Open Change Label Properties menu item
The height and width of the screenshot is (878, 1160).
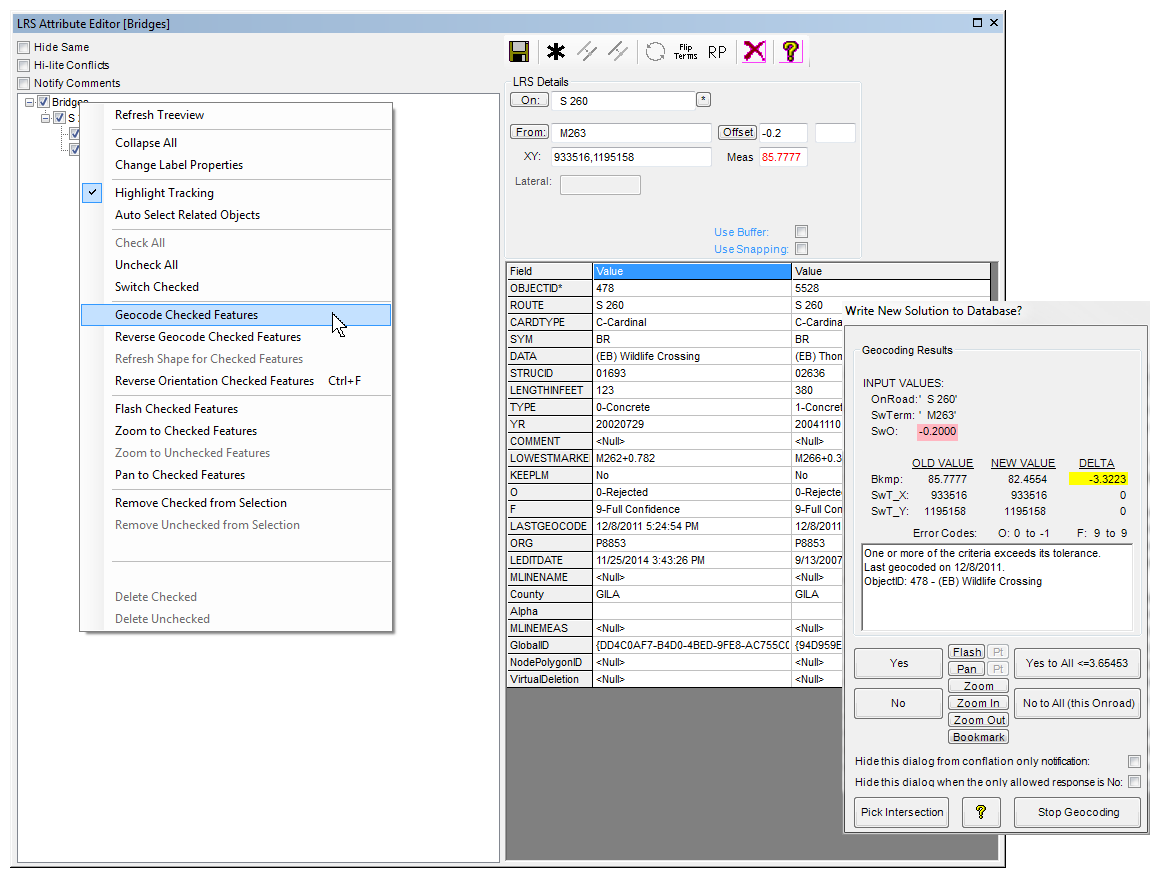click(236, 165)
